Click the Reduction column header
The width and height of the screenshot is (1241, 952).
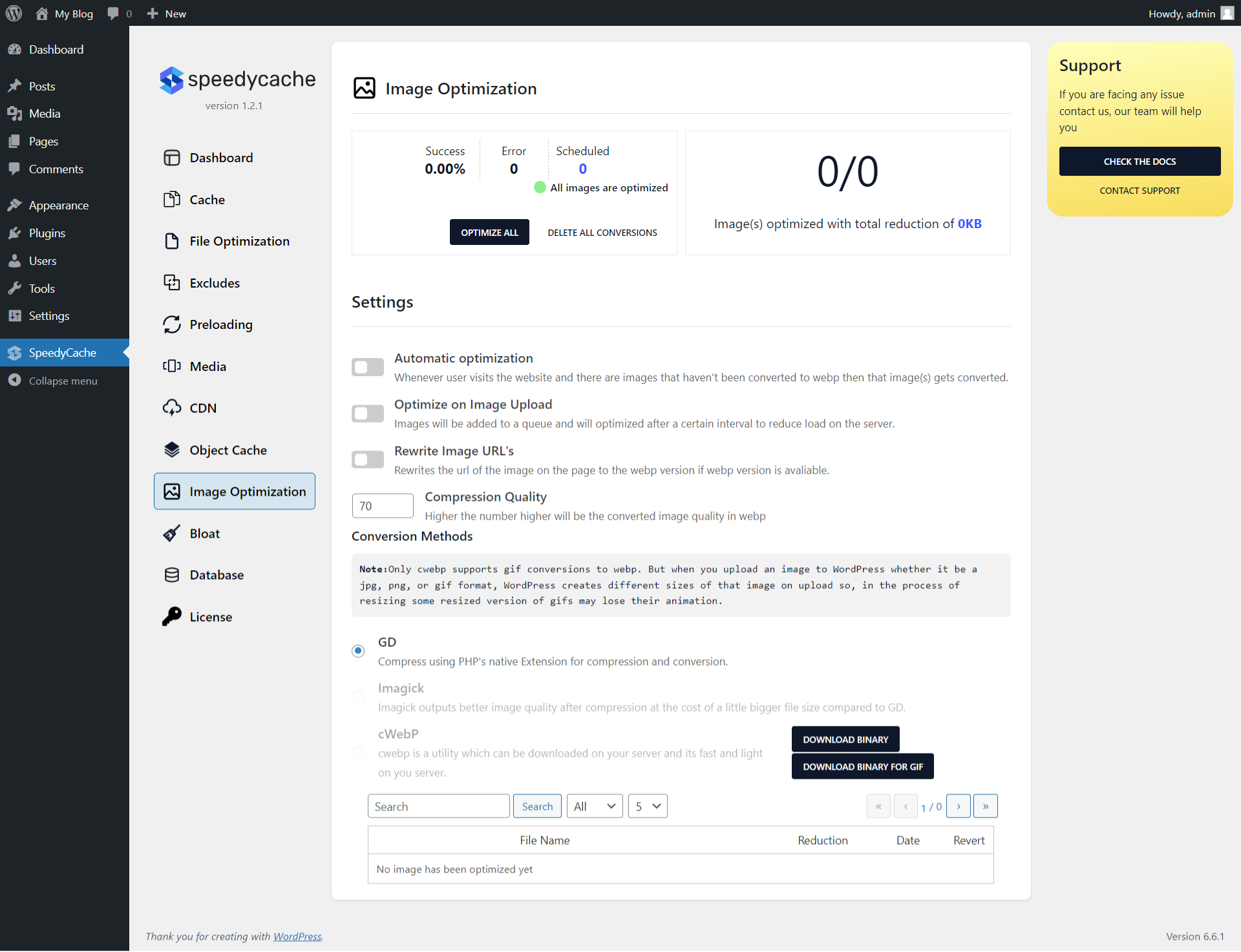tap(823, 840)
